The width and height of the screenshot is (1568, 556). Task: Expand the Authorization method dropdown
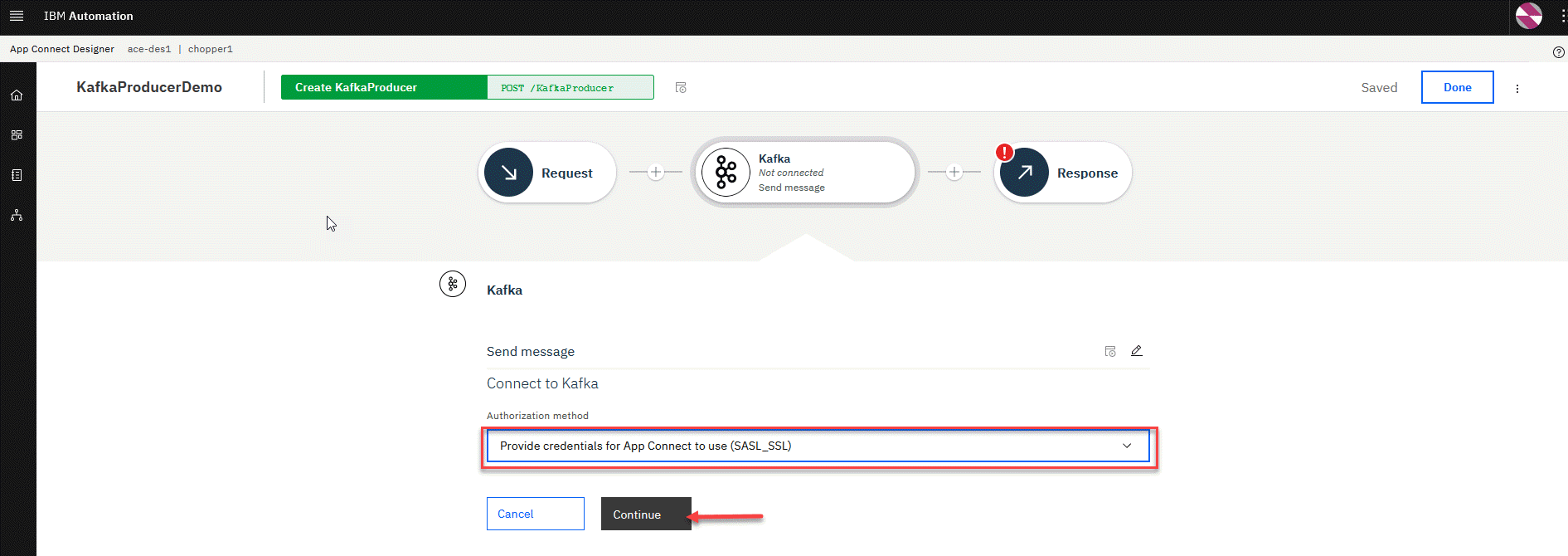817,446
